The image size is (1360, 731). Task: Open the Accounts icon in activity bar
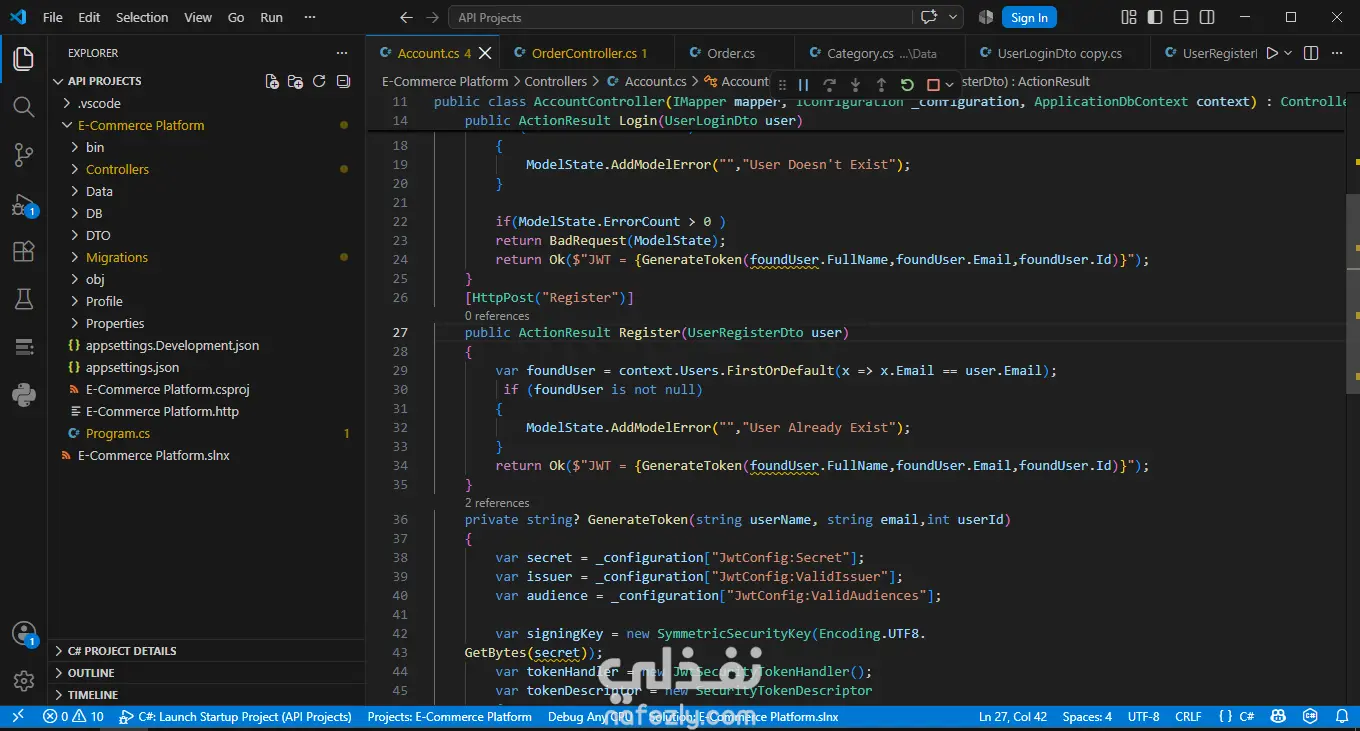point(23,634)
